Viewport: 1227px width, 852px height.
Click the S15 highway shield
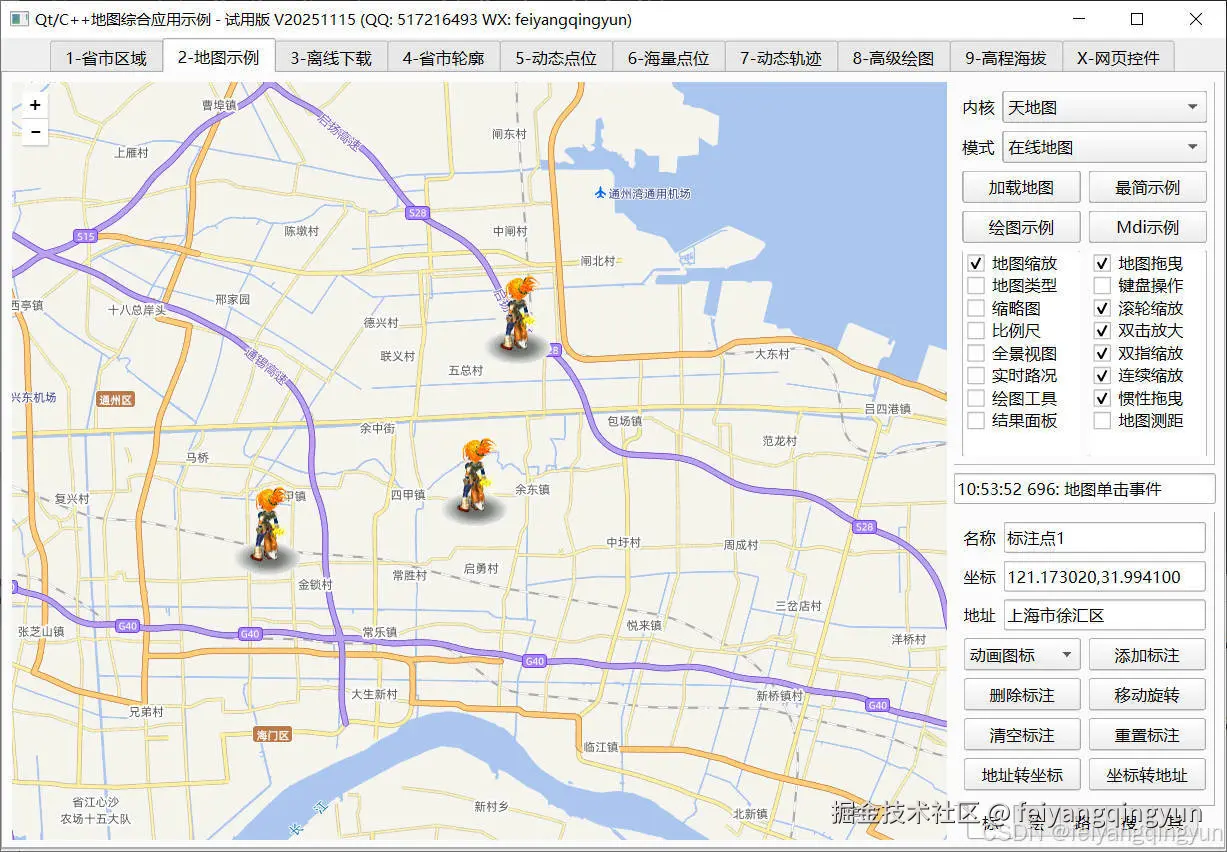[x=85, y=237]
